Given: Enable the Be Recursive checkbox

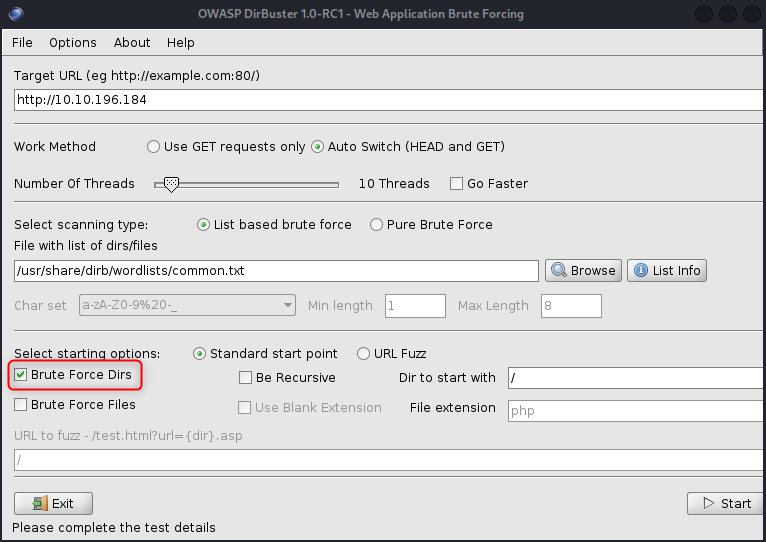Looking at the screenshot, I should [246, 378].
